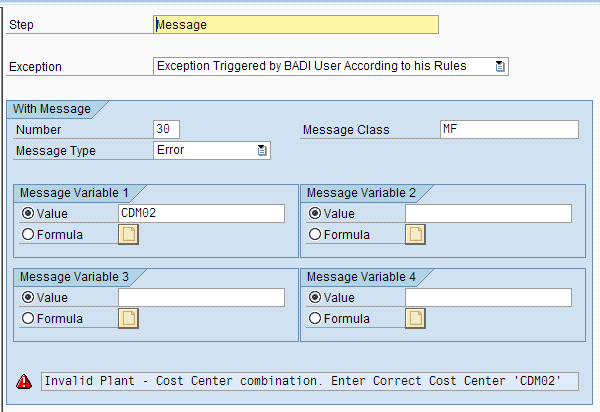600x412 pixels.
Task: Edit the message Number field
Action: pos(166,129)
